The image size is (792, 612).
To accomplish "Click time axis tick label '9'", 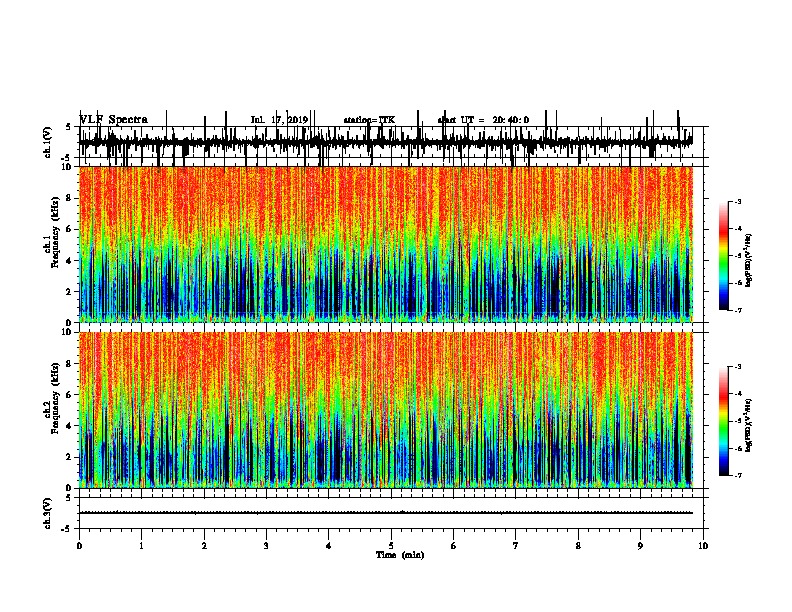I will pos(640,546).
